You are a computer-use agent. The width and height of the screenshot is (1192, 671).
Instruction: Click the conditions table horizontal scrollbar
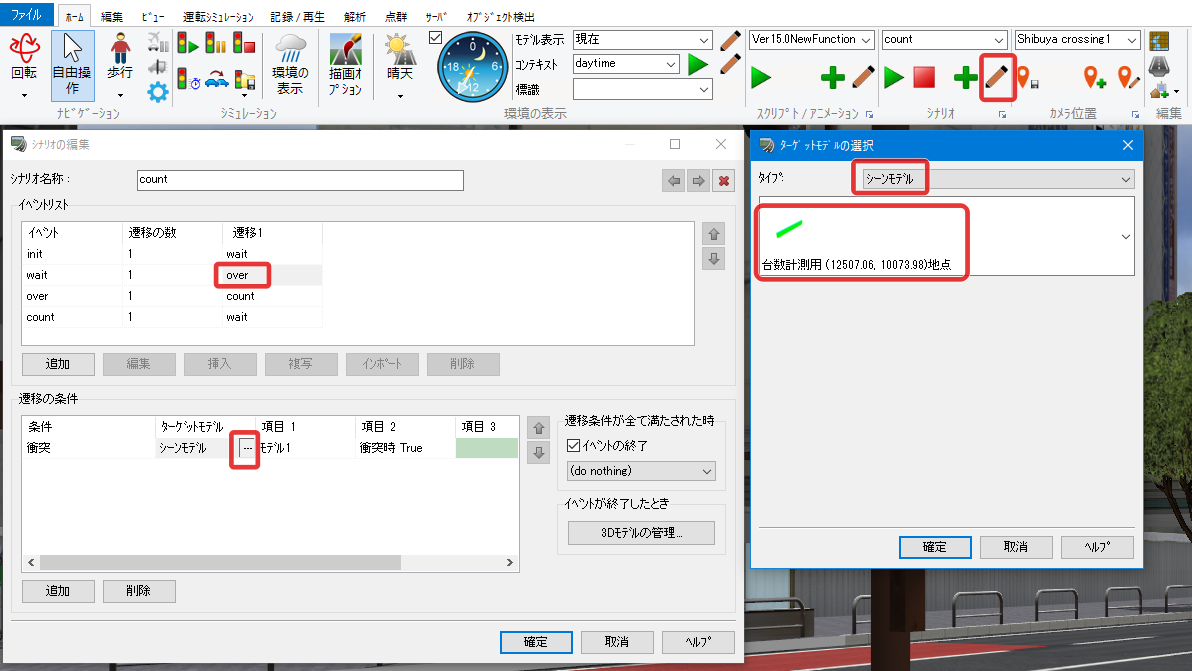pyautogui.click(x=220, y=562)
